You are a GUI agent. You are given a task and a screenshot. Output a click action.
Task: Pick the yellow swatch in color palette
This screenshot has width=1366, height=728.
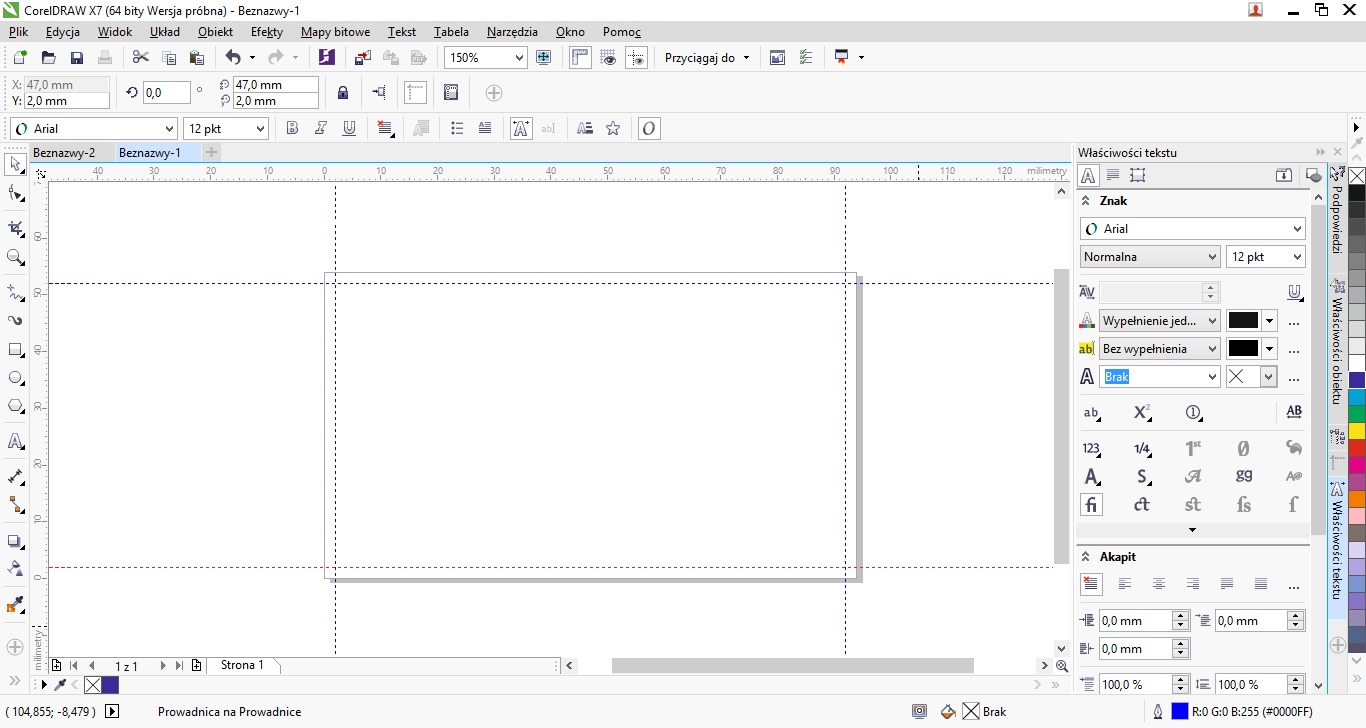click(1357, 431)
